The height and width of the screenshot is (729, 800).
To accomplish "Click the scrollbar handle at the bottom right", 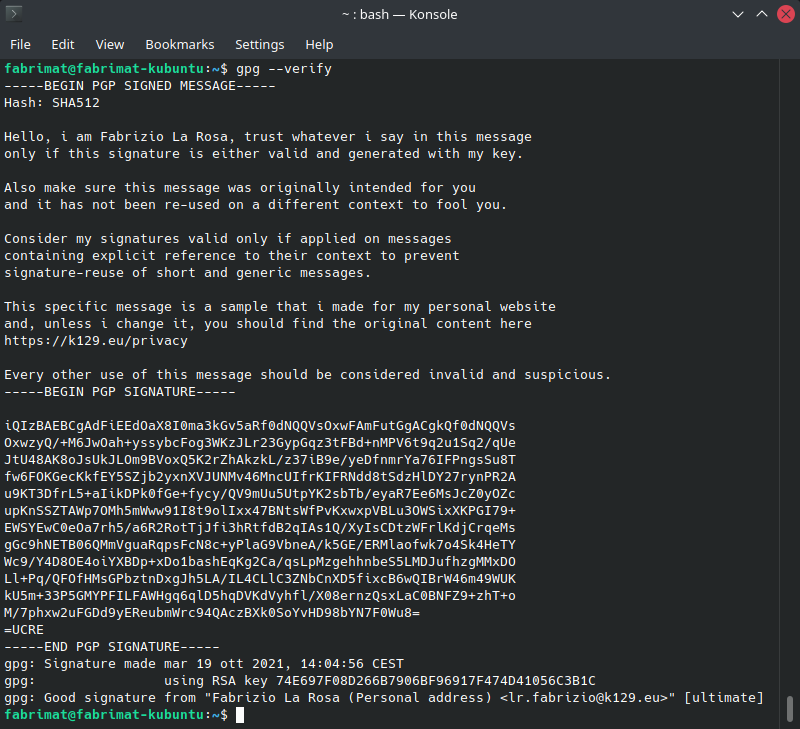I will click(790, 706).
